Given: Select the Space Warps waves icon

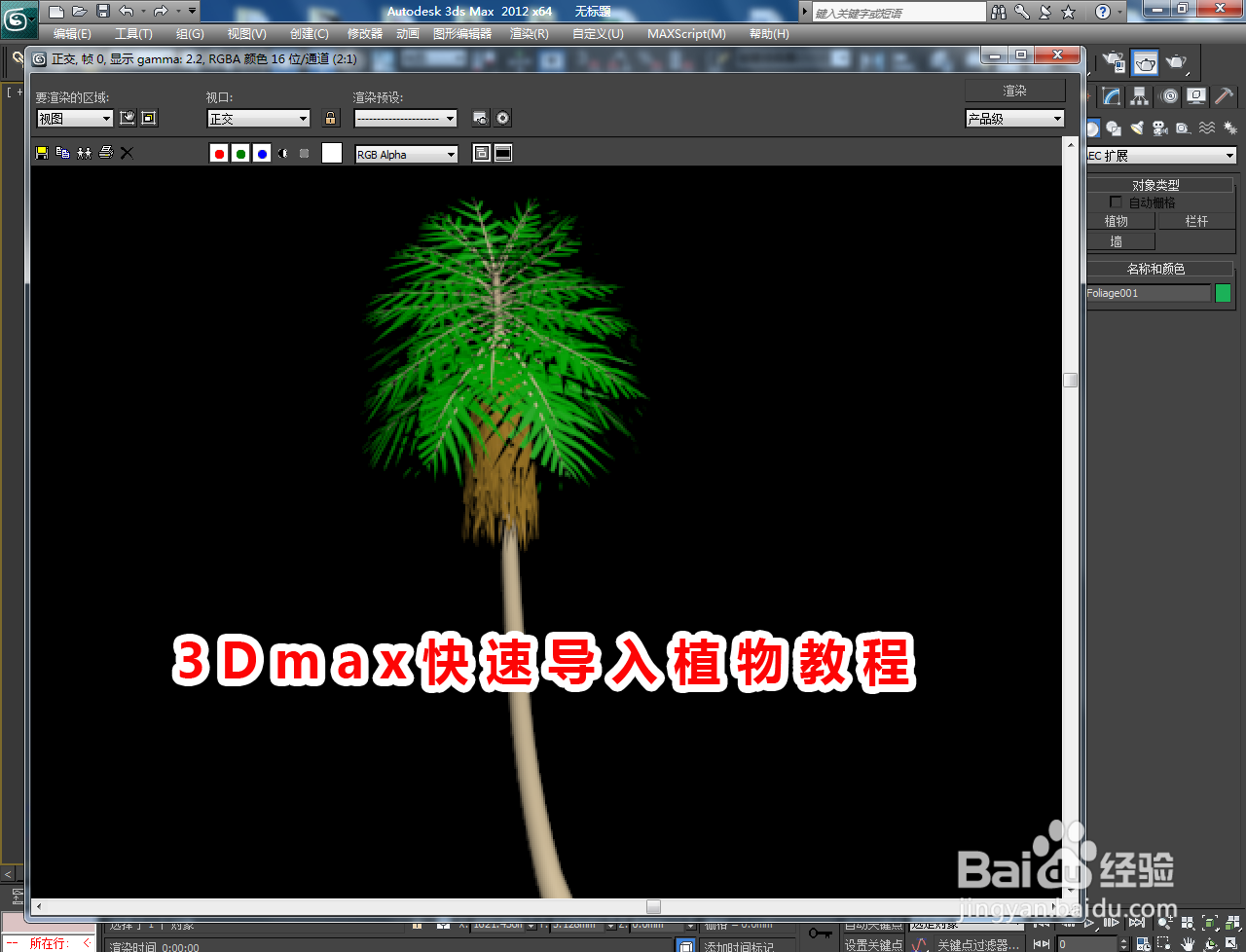Looking at the screenshot, I should tap(1207, 128).
